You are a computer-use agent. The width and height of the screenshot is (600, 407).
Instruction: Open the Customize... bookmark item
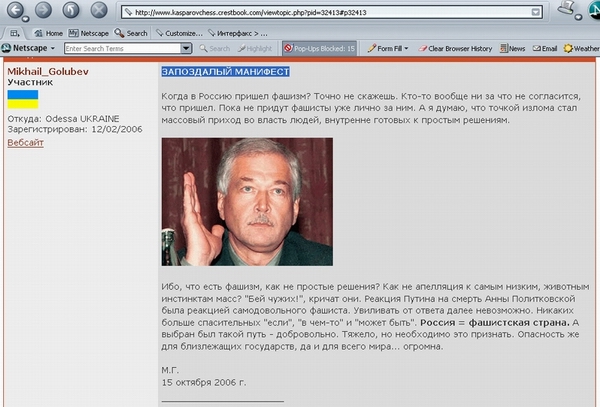(x=181, y=33)
